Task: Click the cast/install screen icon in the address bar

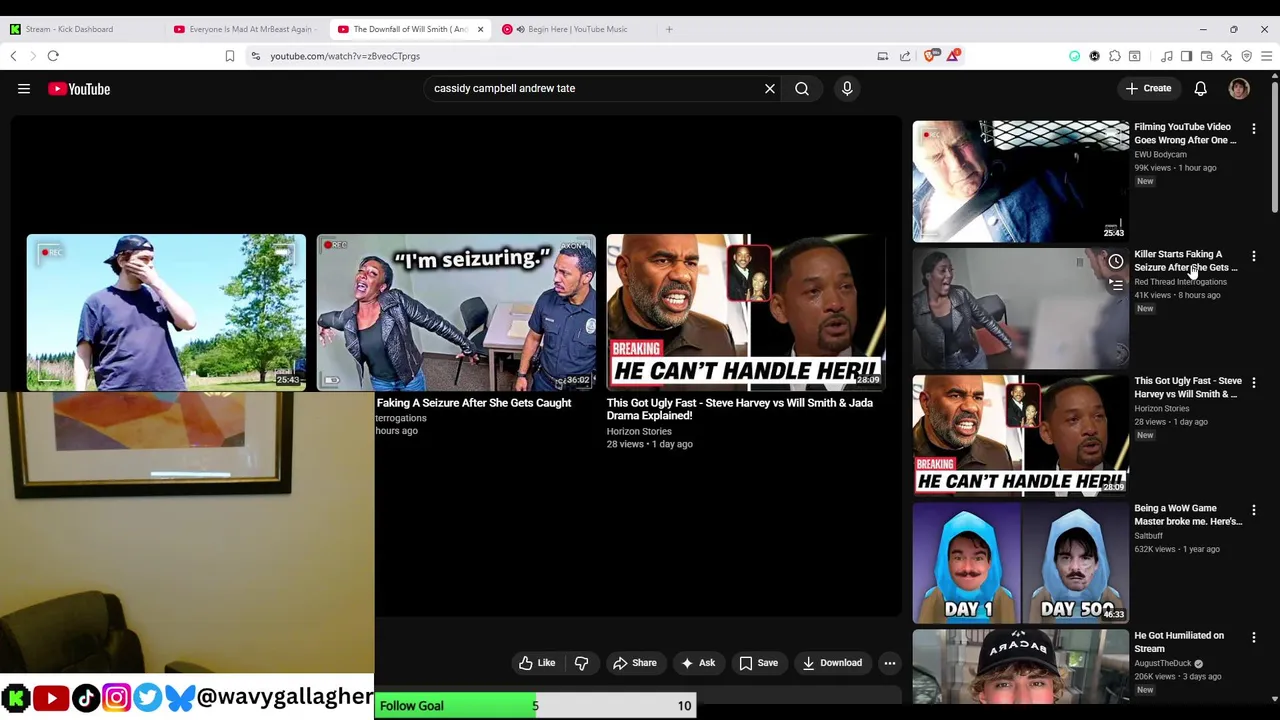Action: coord(882,56)
